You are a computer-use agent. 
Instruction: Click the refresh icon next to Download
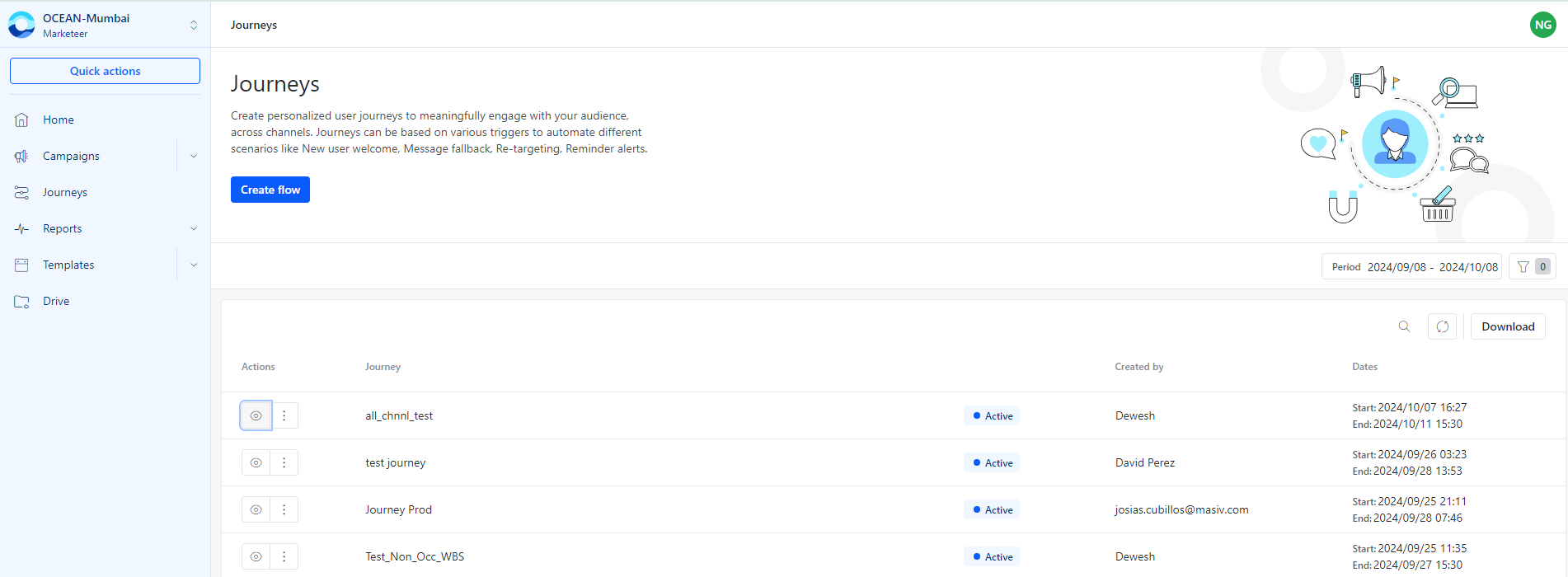click(x=1443, y=326)
